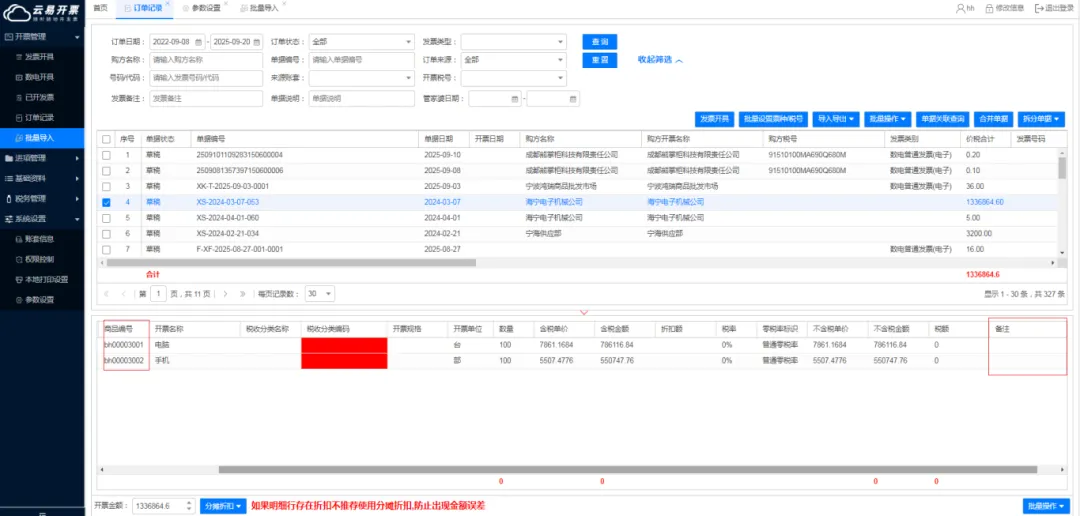Click the 查询 button
This screenshot has width=1080, height=516.
600,42
